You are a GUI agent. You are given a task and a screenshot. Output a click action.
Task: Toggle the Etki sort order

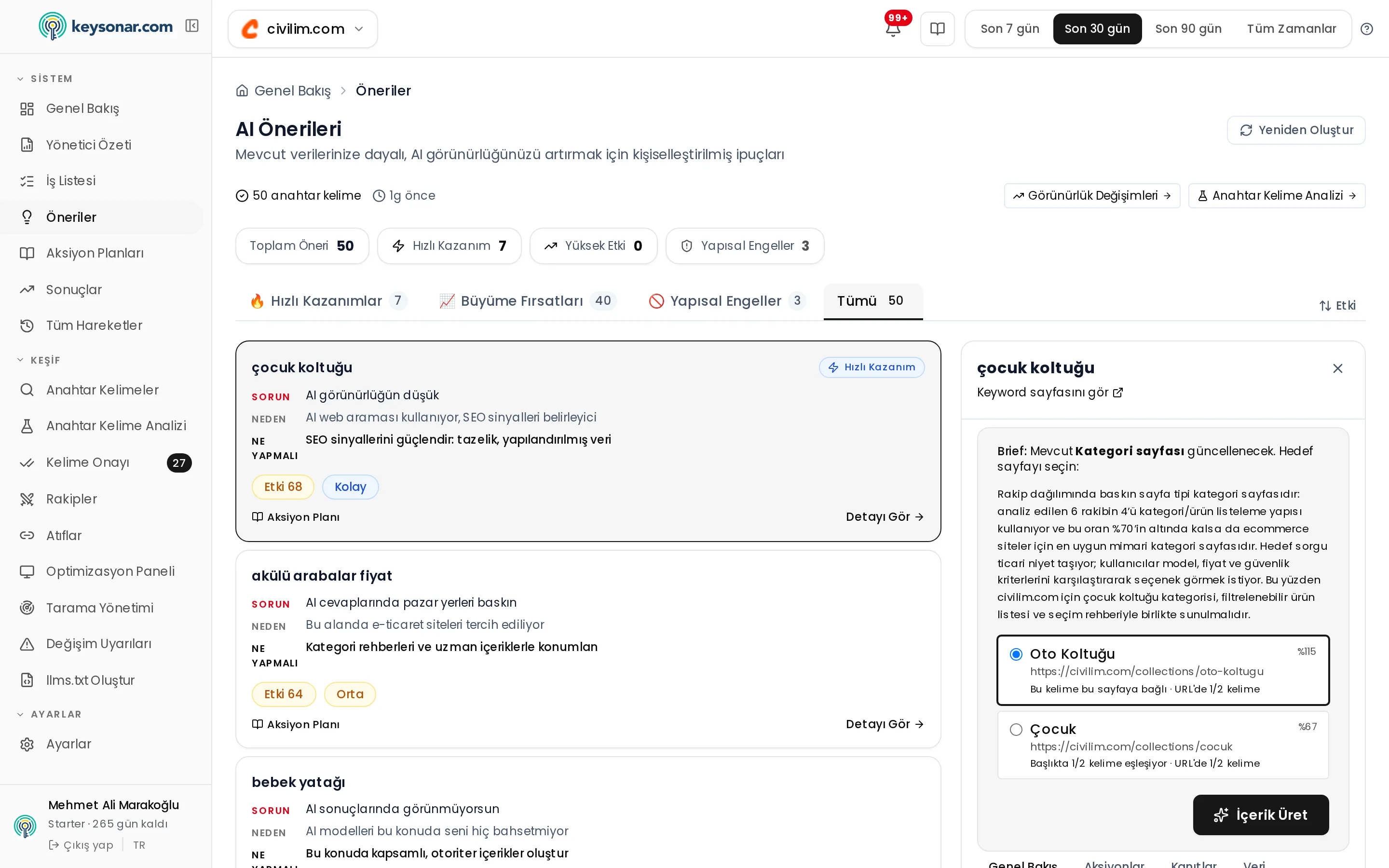(1337, 305)
